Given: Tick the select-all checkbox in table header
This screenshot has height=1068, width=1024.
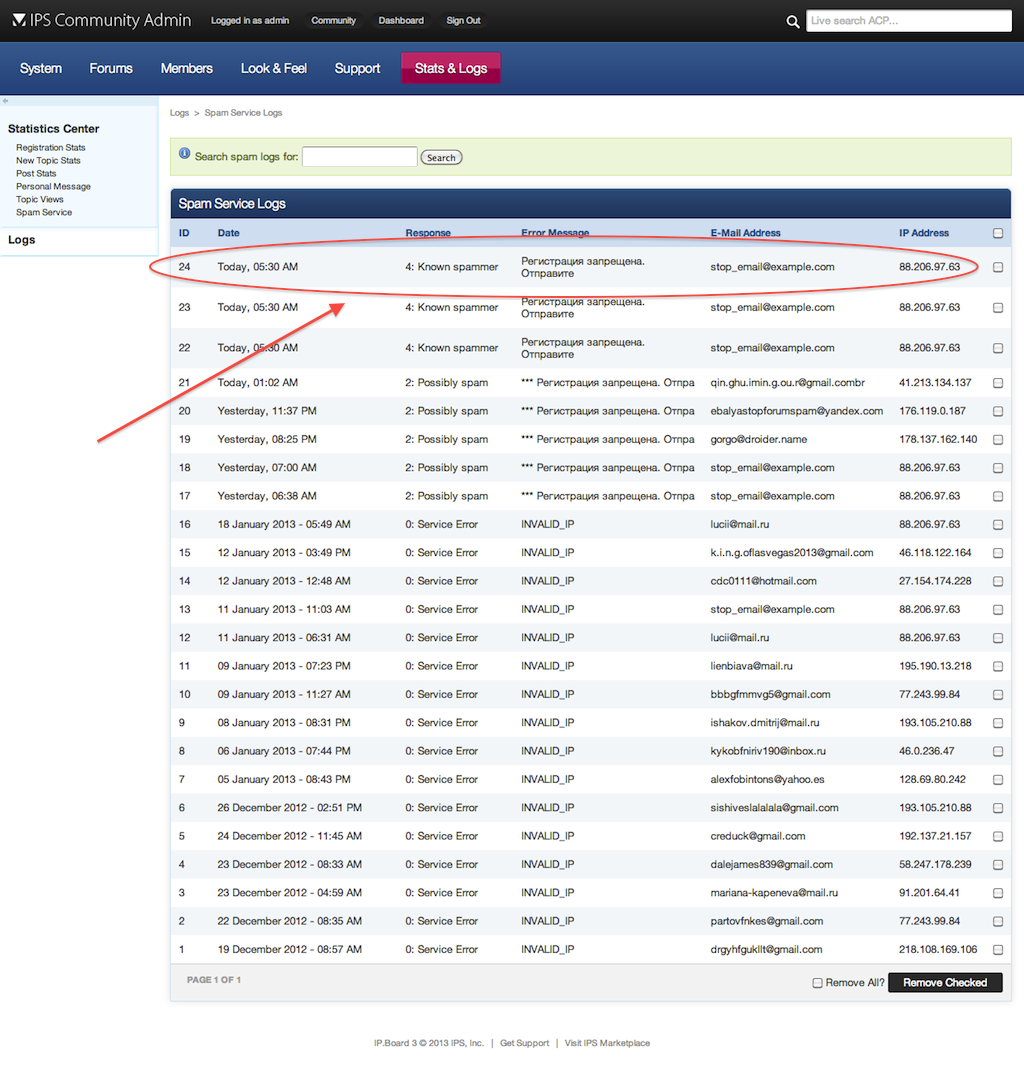Looking at the screenshot, I should (998, 233).
